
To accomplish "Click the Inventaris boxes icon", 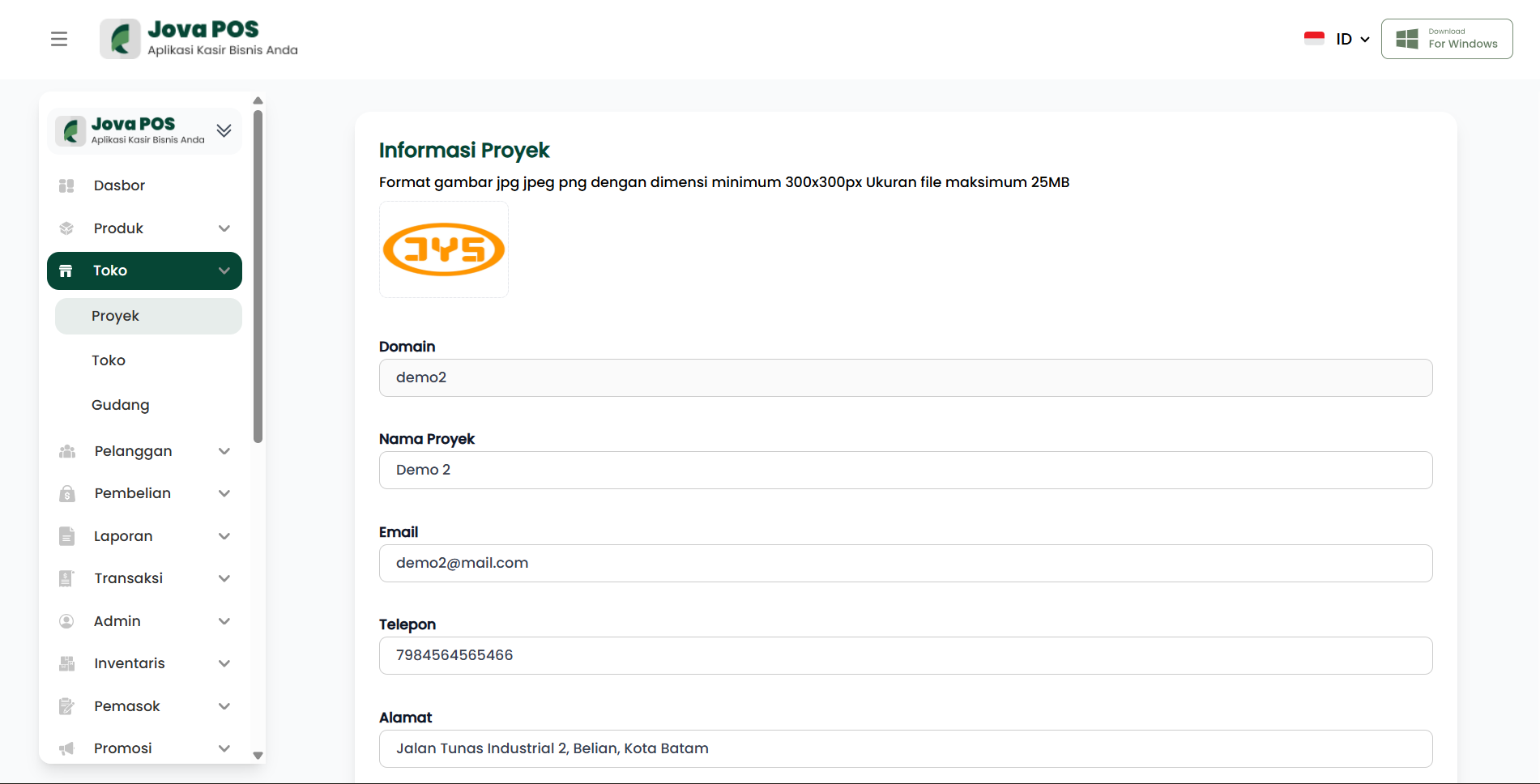I will tap(66, 663).
